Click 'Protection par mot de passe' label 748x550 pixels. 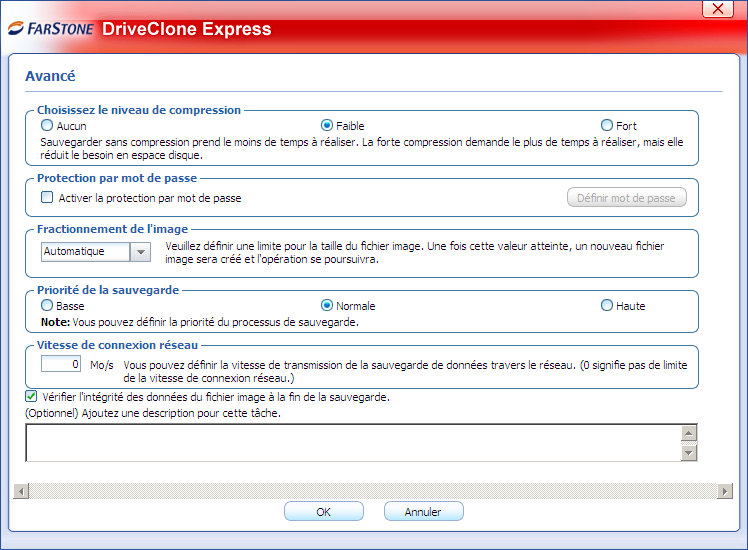(x=117, y=178)
